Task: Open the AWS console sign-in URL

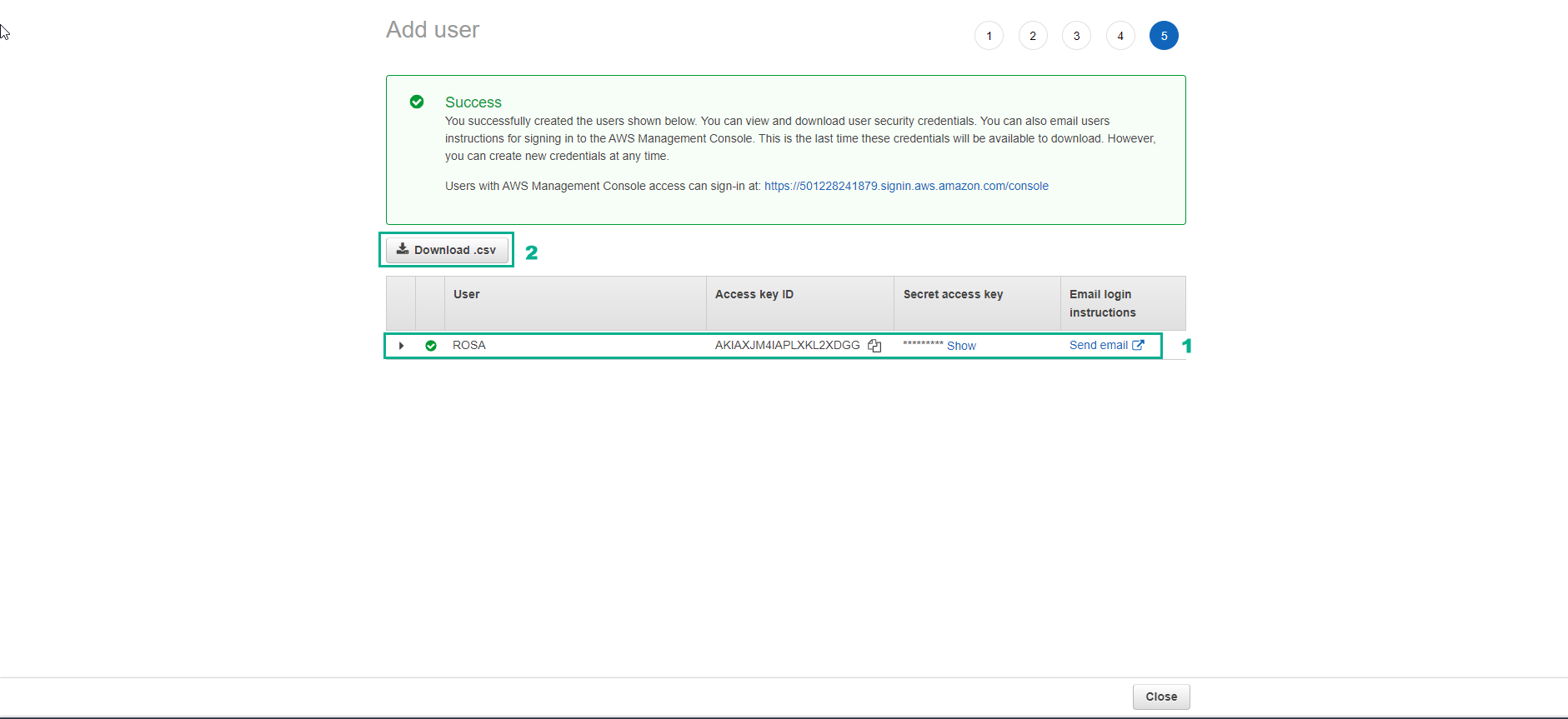Action: click(906, 186)
